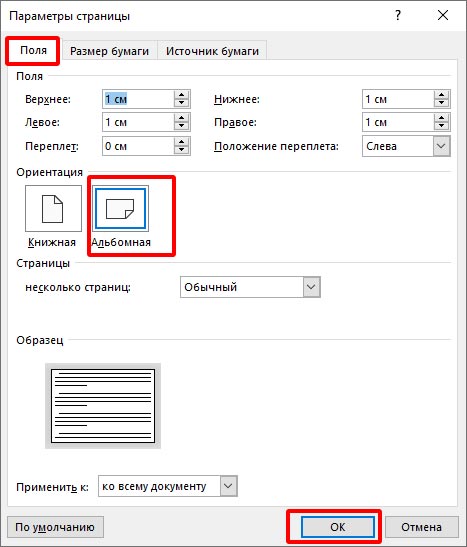Open the Источник бумаги tab
The width and height of the screenshot is (467, 547).
pyautogui.click(x=212, y=51)
